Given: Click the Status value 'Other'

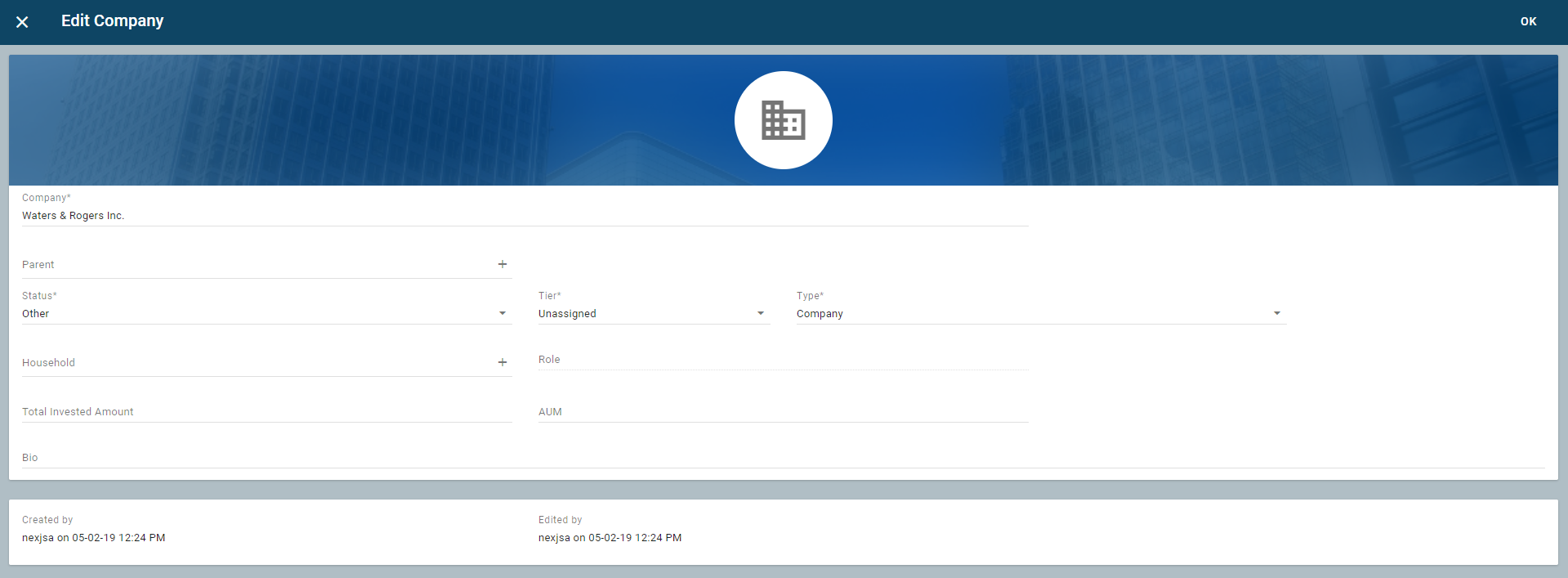Looking at the screenshot, I should coord(36,314).
